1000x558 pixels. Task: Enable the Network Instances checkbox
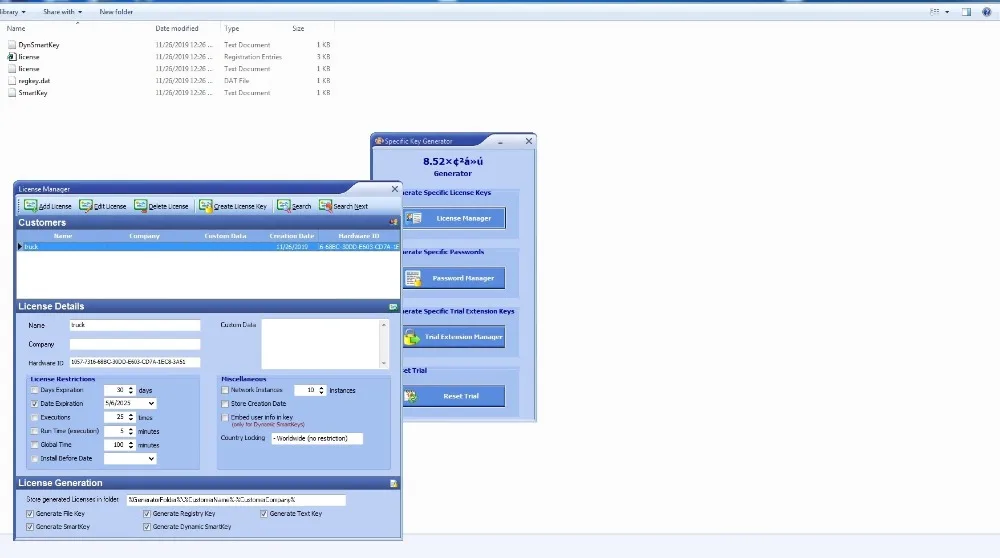tap(225, 390)
